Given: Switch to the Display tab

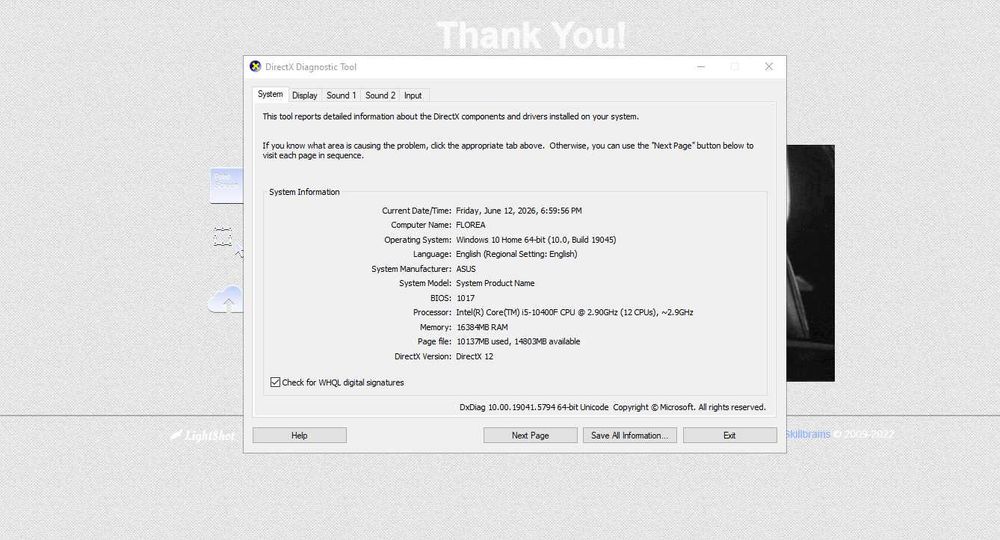Looking at the screenshot, I should [304, 95].
